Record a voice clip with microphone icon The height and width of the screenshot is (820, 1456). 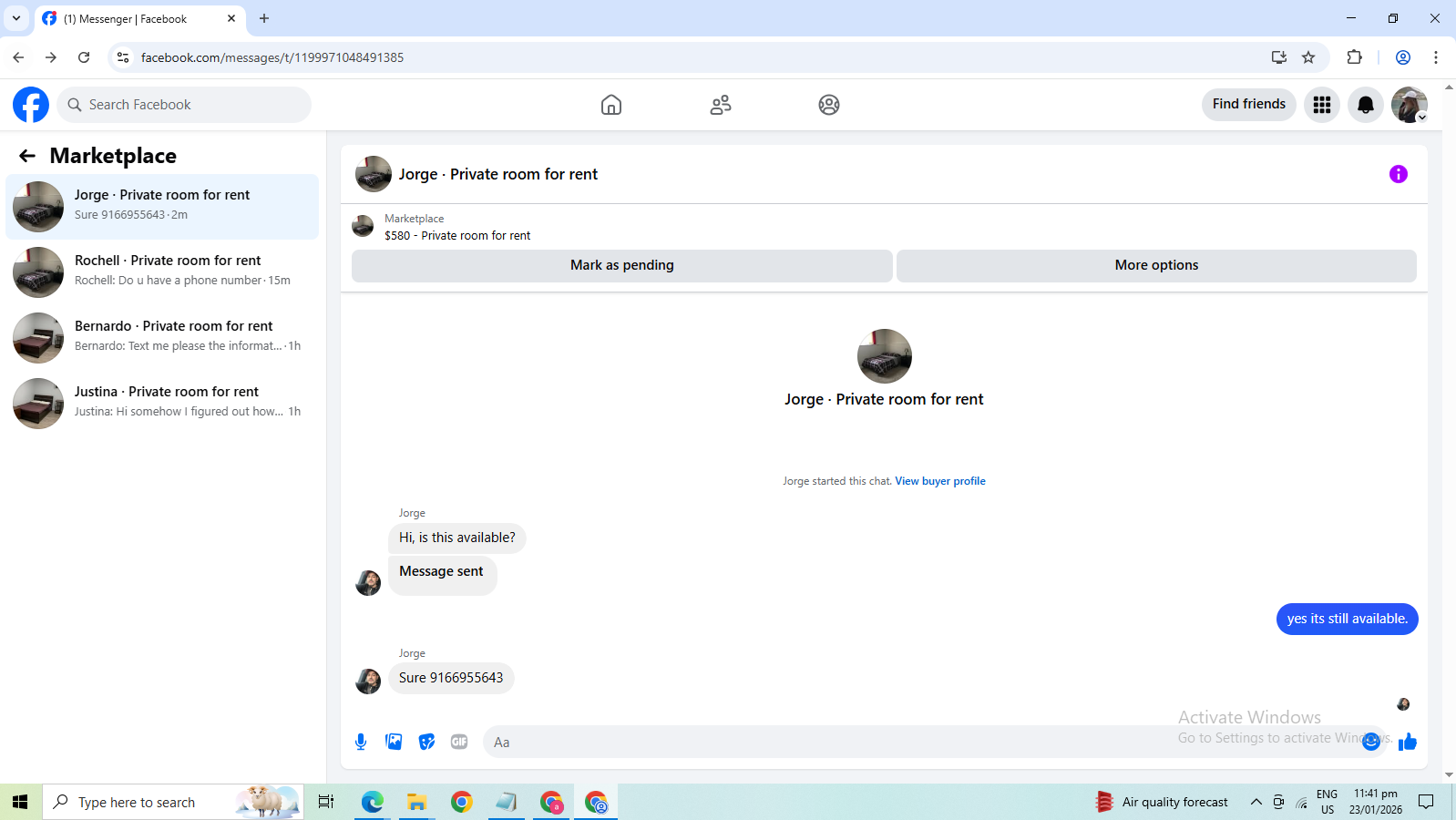coord(361,742)
